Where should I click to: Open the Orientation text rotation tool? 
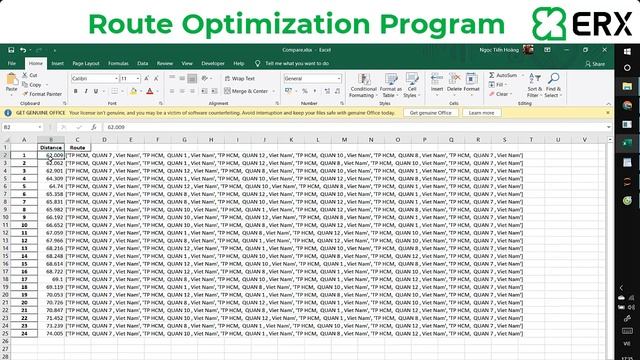point(205,78)
